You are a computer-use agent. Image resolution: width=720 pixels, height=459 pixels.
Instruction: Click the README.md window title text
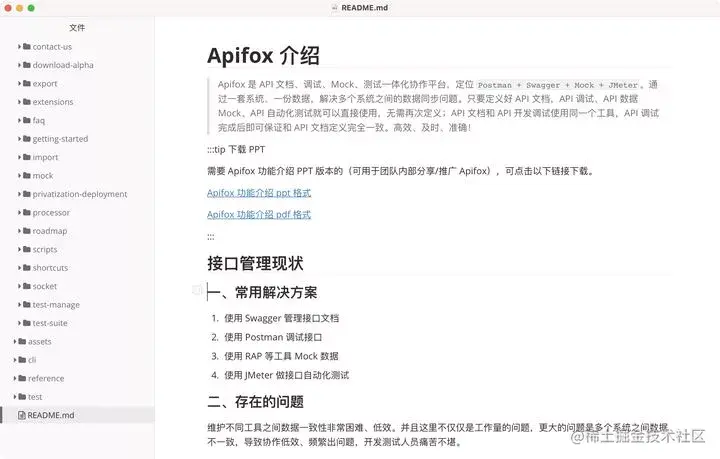point(365,8)
